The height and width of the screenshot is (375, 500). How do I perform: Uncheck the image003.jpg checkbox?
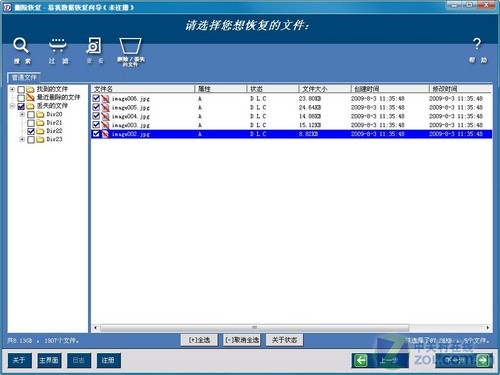tap(96, 125)
